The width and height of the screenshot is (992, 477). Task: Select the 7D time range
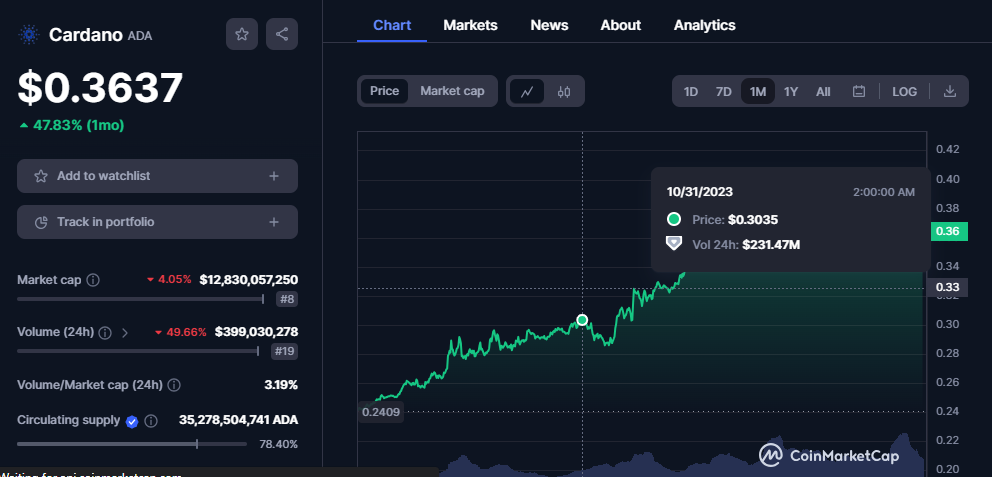(723, 91)
